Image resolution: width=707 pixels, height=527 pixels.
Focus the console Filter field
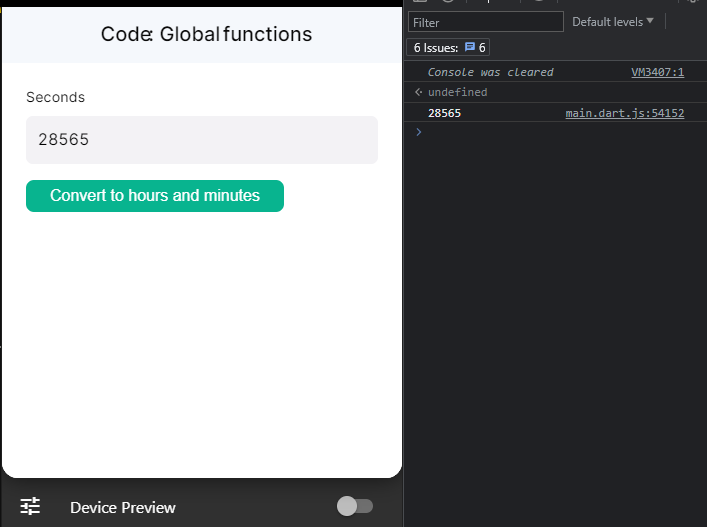tap(485, 22)
